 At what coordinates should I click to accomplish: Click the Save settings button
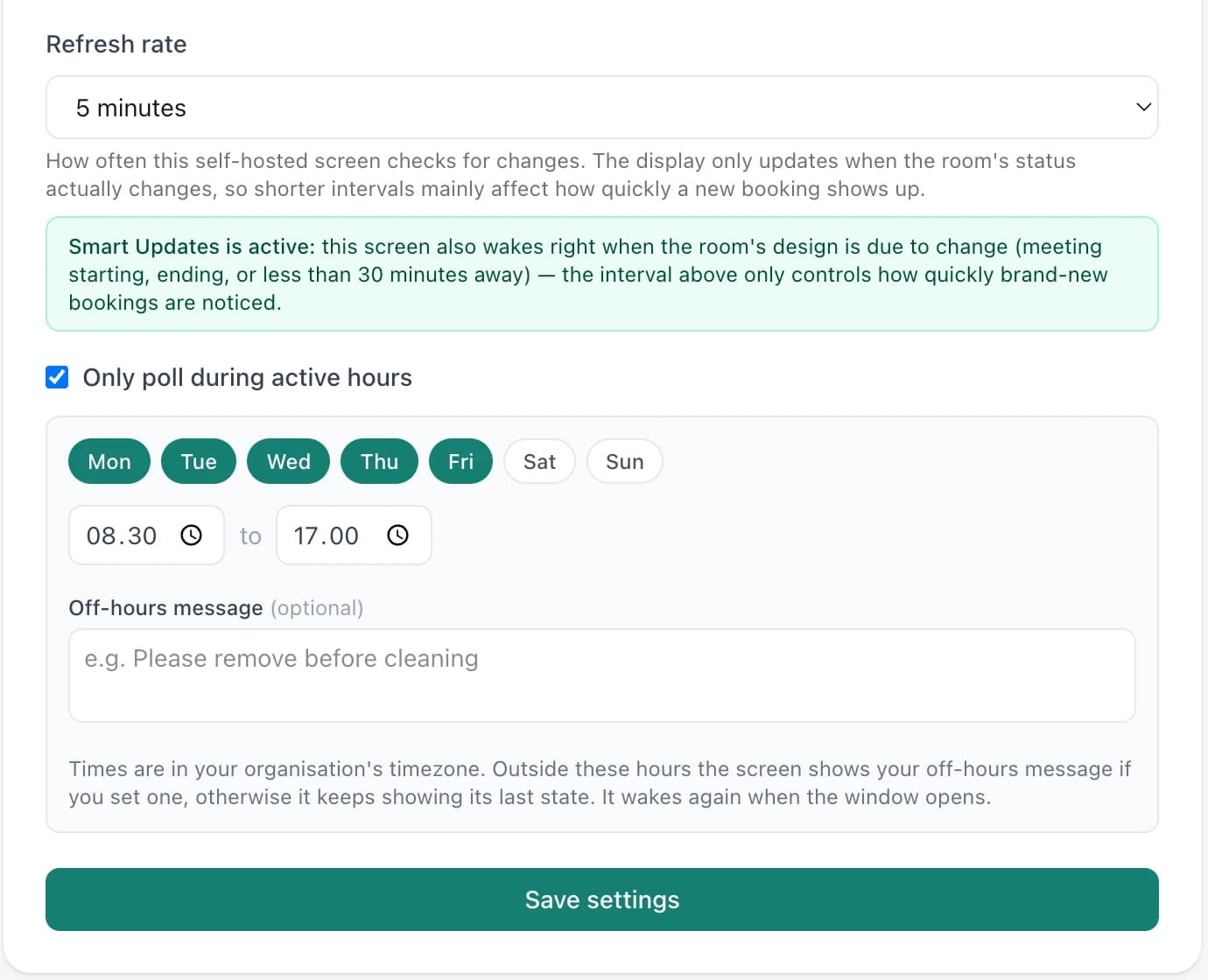click(602, 899)
